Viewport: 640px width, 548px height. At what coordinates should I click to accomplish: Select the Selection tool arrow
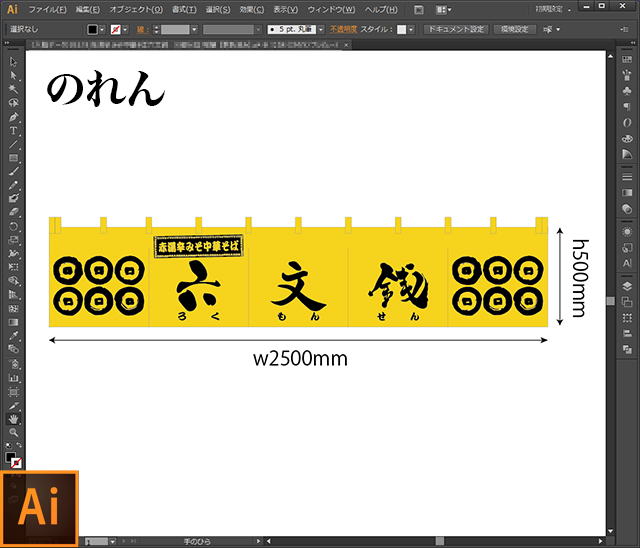pyautogui.click(x=13, y=62)
